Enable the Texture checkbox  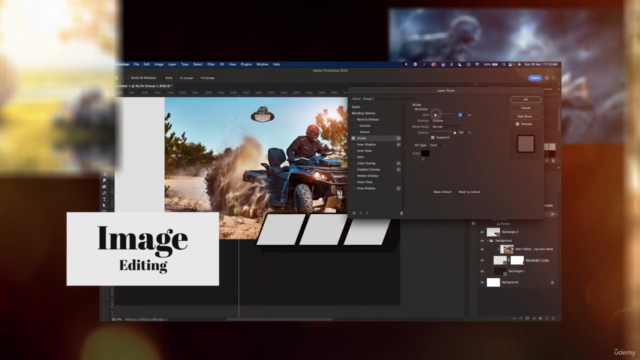(x=356, y=132)
